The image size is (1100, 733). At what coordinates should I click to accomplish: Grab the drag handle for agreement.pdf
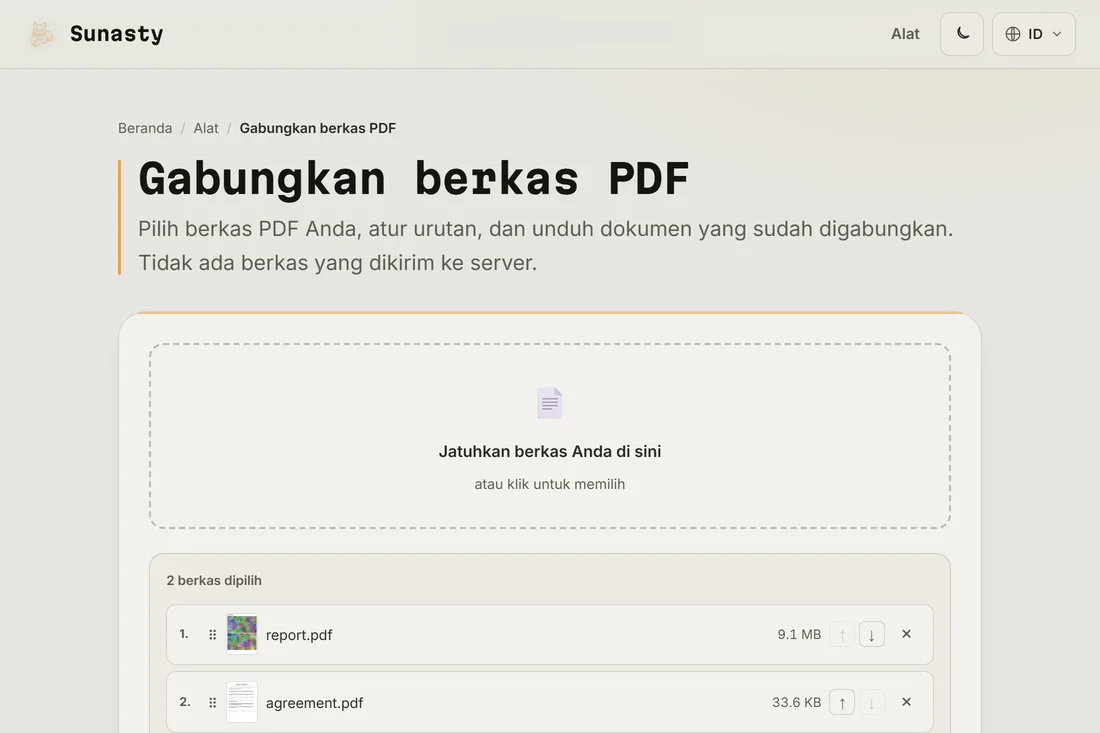tap(213, 703)
